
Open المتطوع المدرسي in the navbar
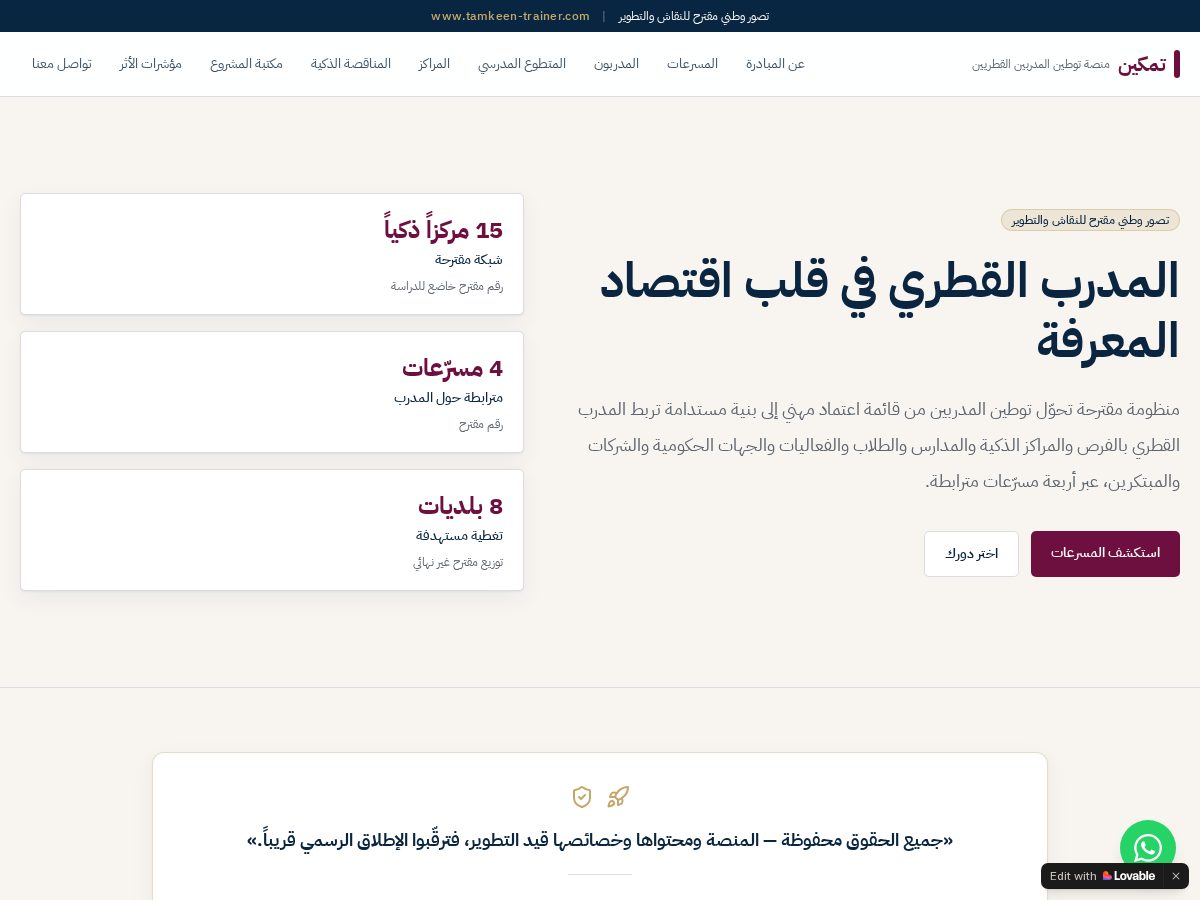pos(522,64)
